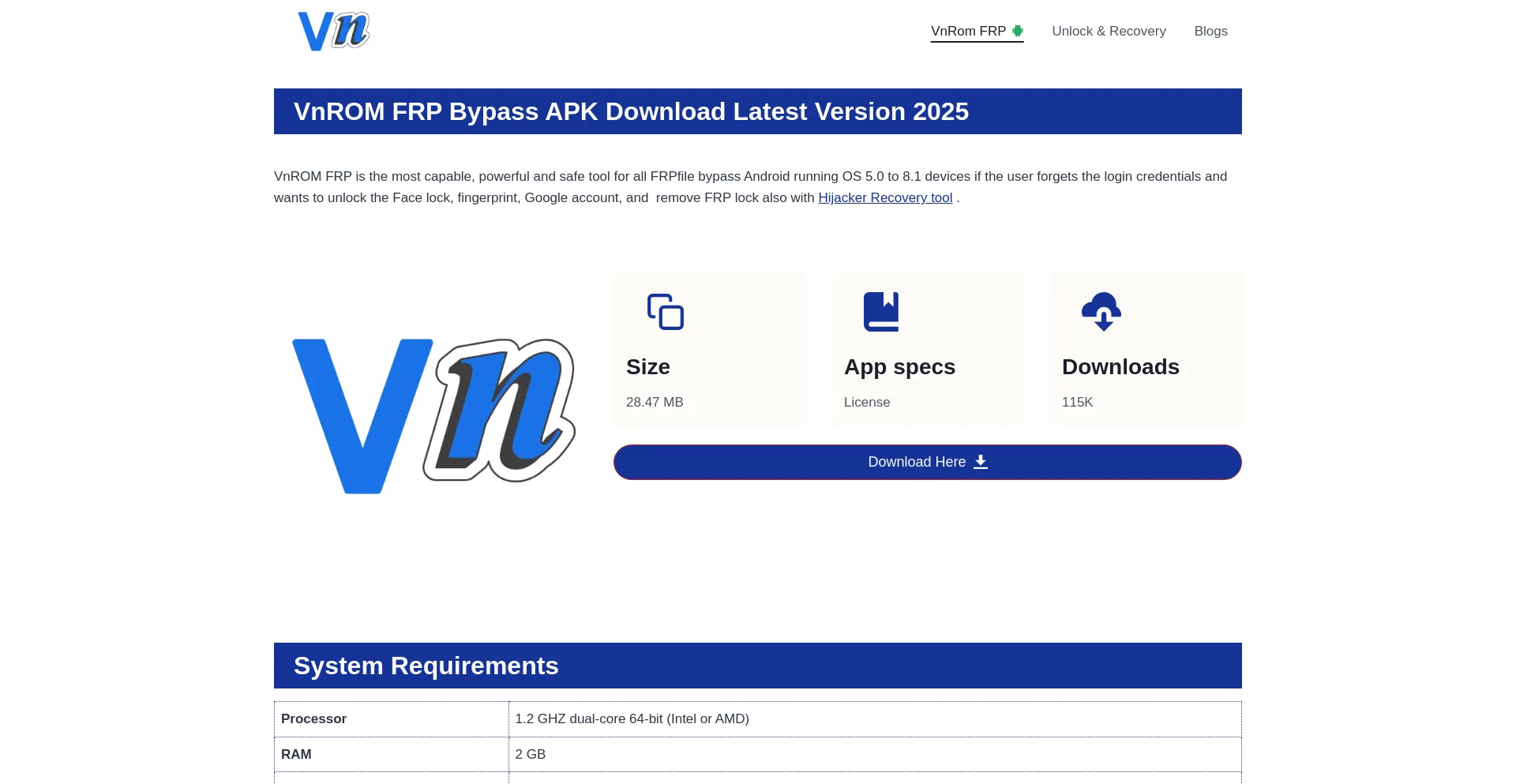This screenshot has height=784, width=1516.
Task: Click the Downloads heading
Action: tap(1120, 367)
